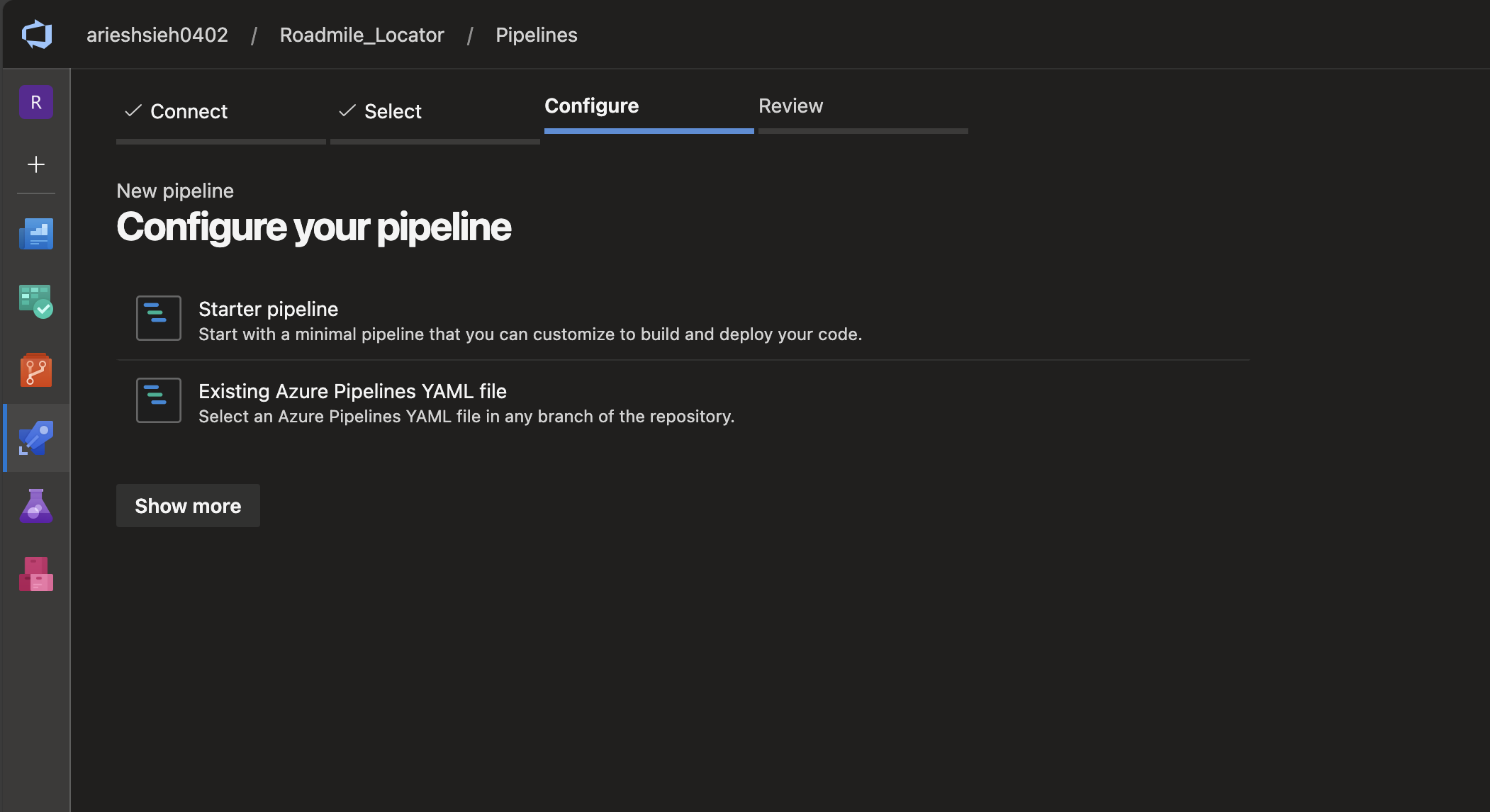
Task: Open Azure Boards sidebar icon
Action: pos(36,301)
